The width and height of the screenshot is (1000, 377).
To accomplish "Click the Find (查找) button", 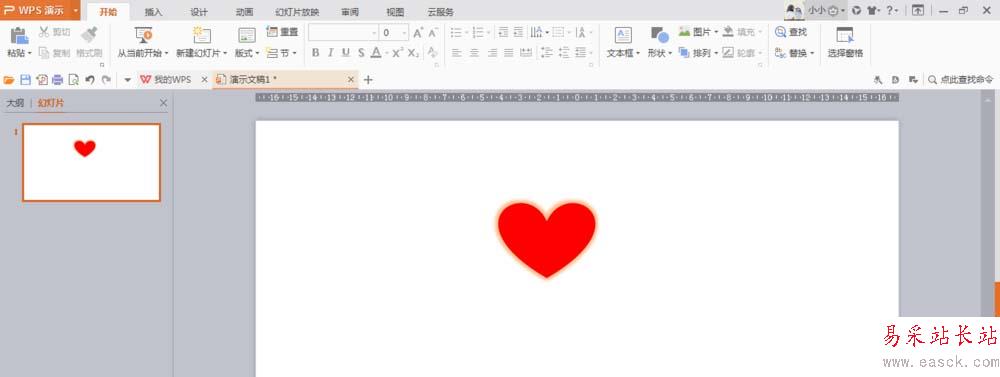I will pos(791,32).
